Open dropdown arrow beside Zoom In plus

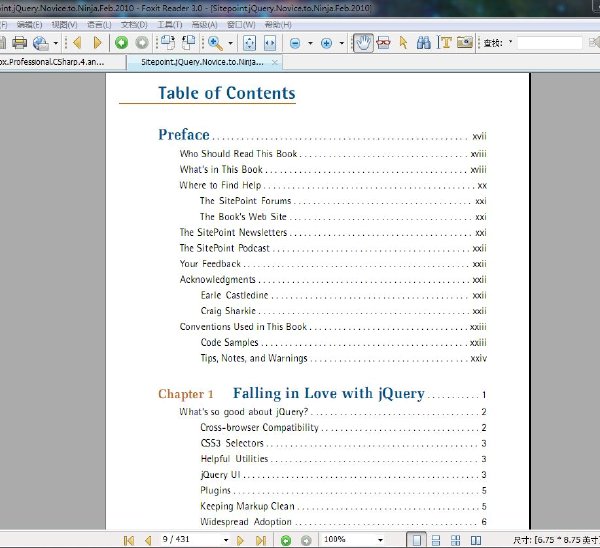coord(342,43)
